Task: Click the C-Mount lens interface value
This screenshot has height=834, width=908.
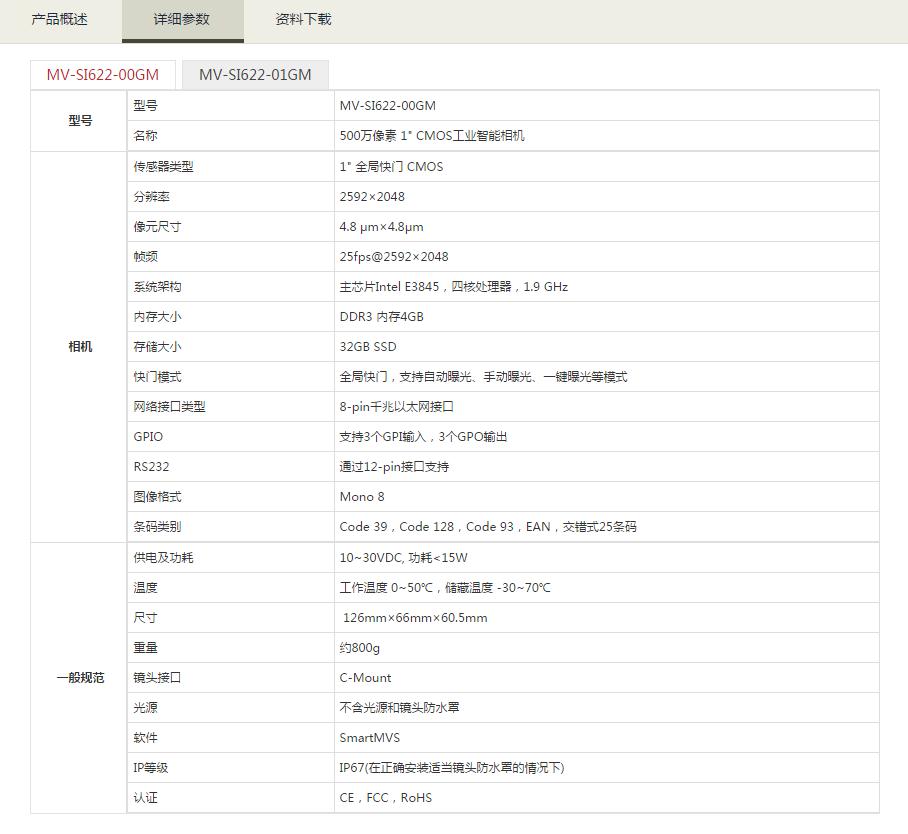Action: [366, 678]
